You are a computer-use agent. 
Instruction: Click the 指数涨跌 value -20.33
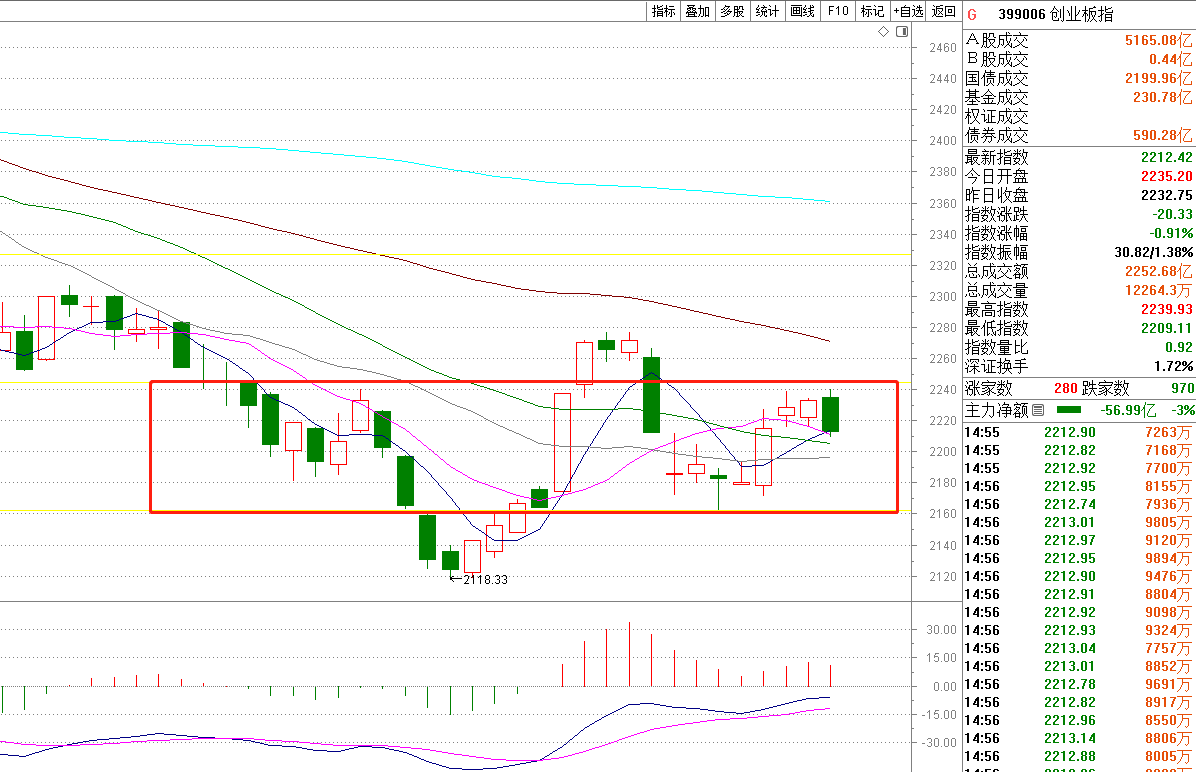coord(1172,214)
